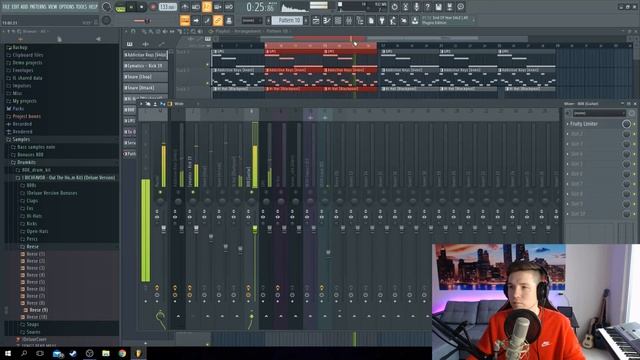This screenshot has width=640, height=360.
Task: Click the tempo tapper icon
Action: point(393,20)
